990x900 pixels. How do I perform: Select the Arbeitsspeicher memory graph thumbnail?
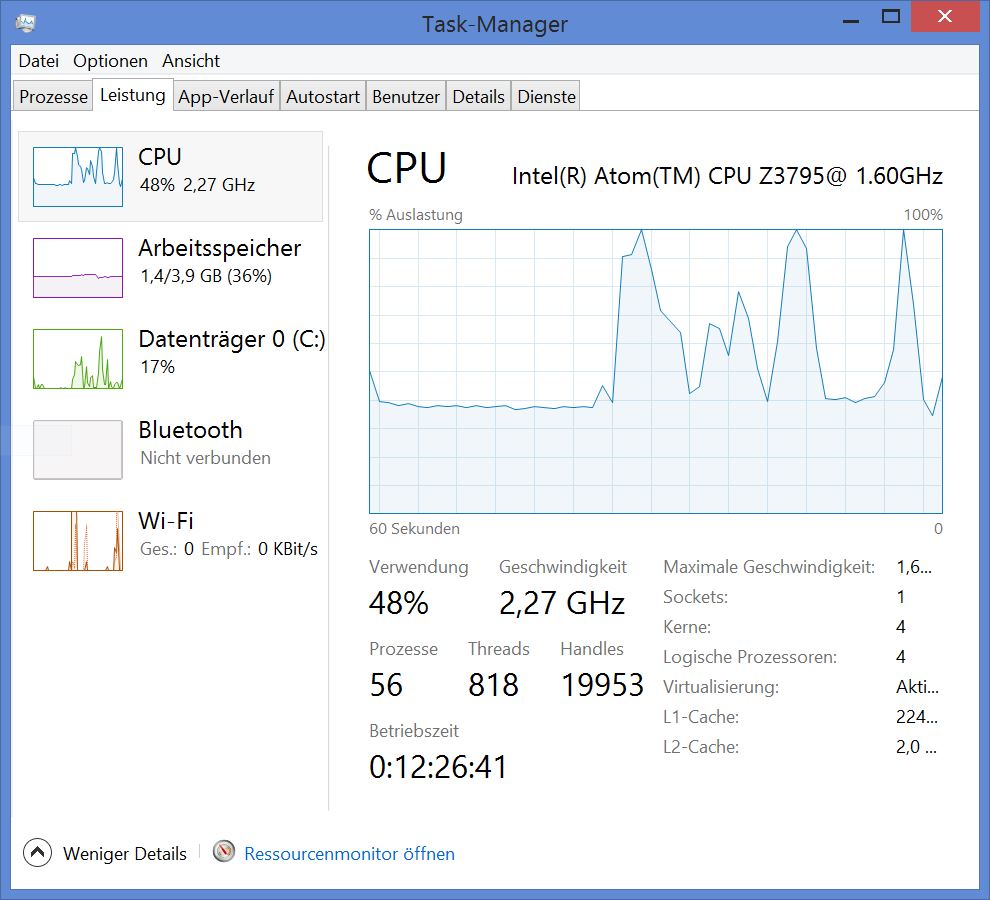[x=78, y=267]
